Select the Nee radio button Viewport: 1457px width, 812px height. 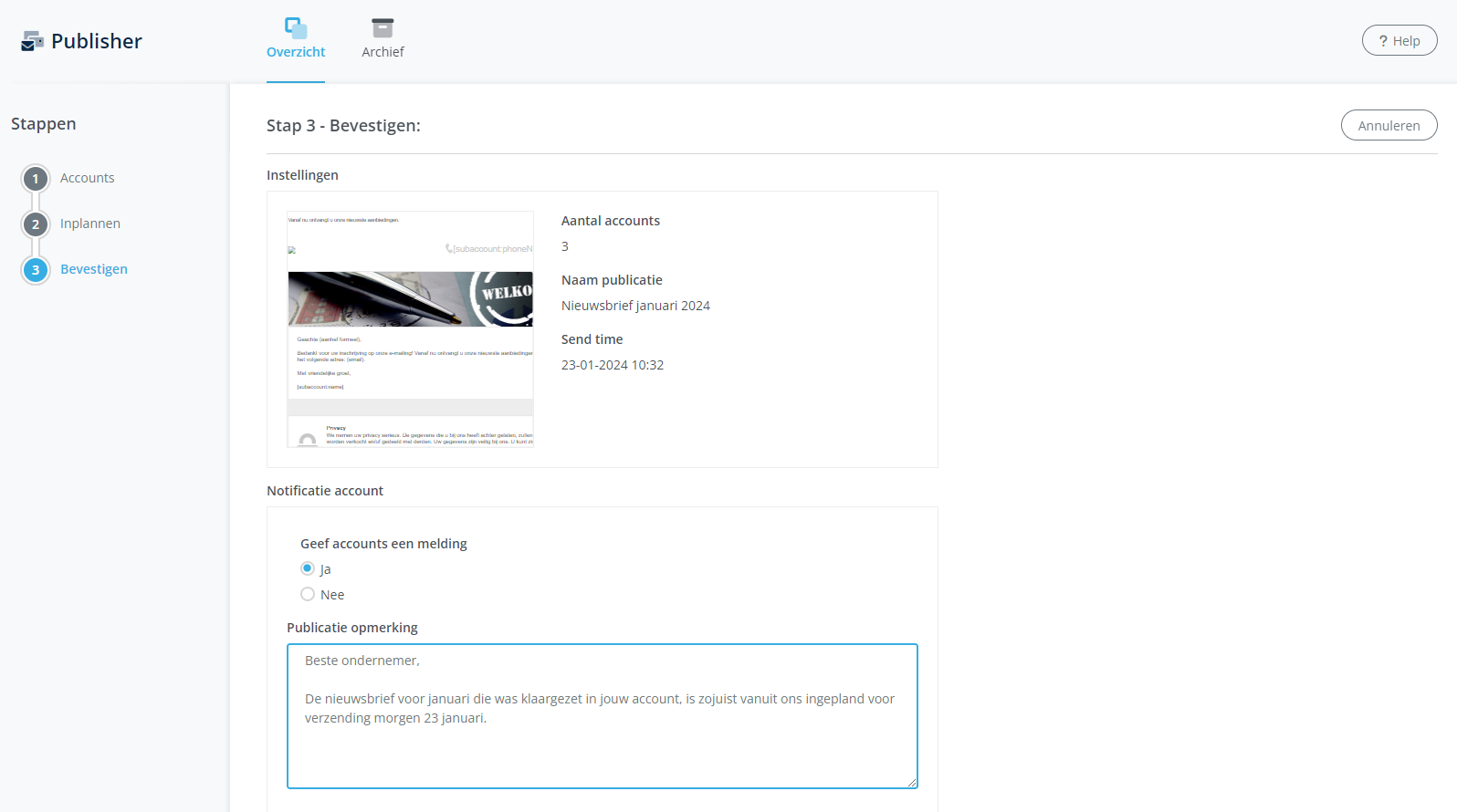pyautogui.click(x=308, y=594)
